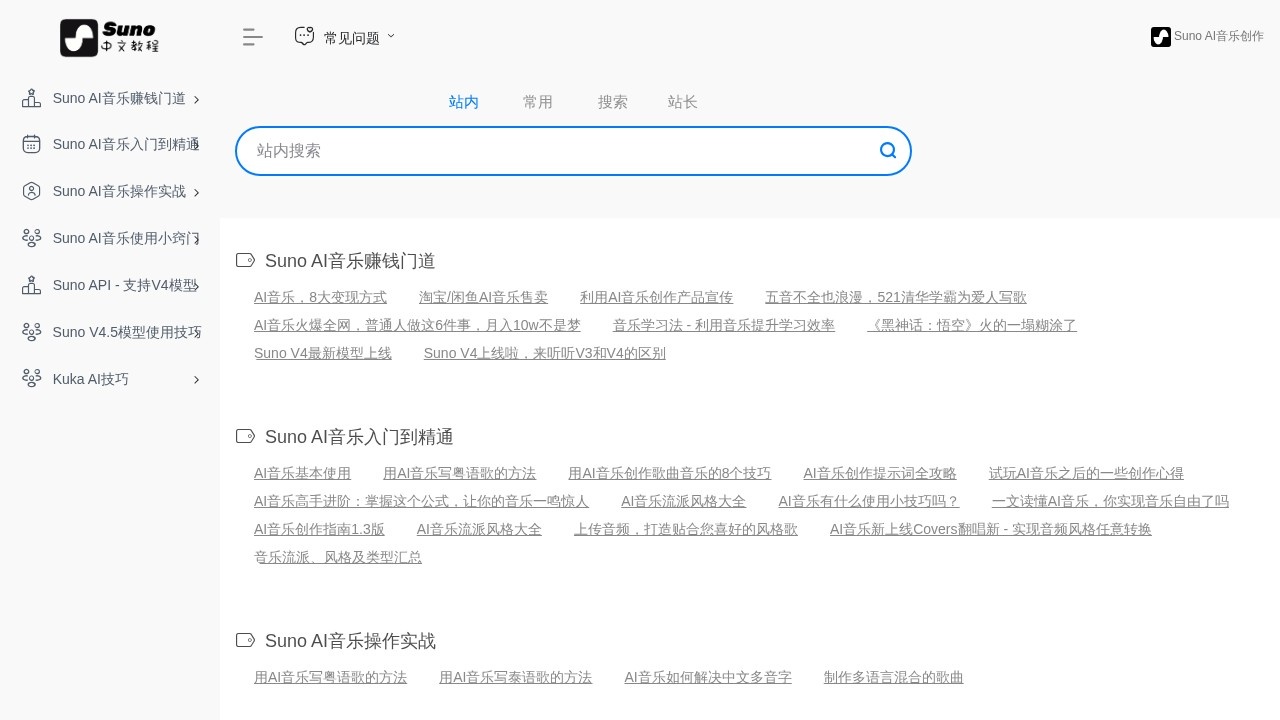
Task: Open 用AI音乐写粤语歌的方法 under Suno AI音乐操作实战
Action: 330,677
